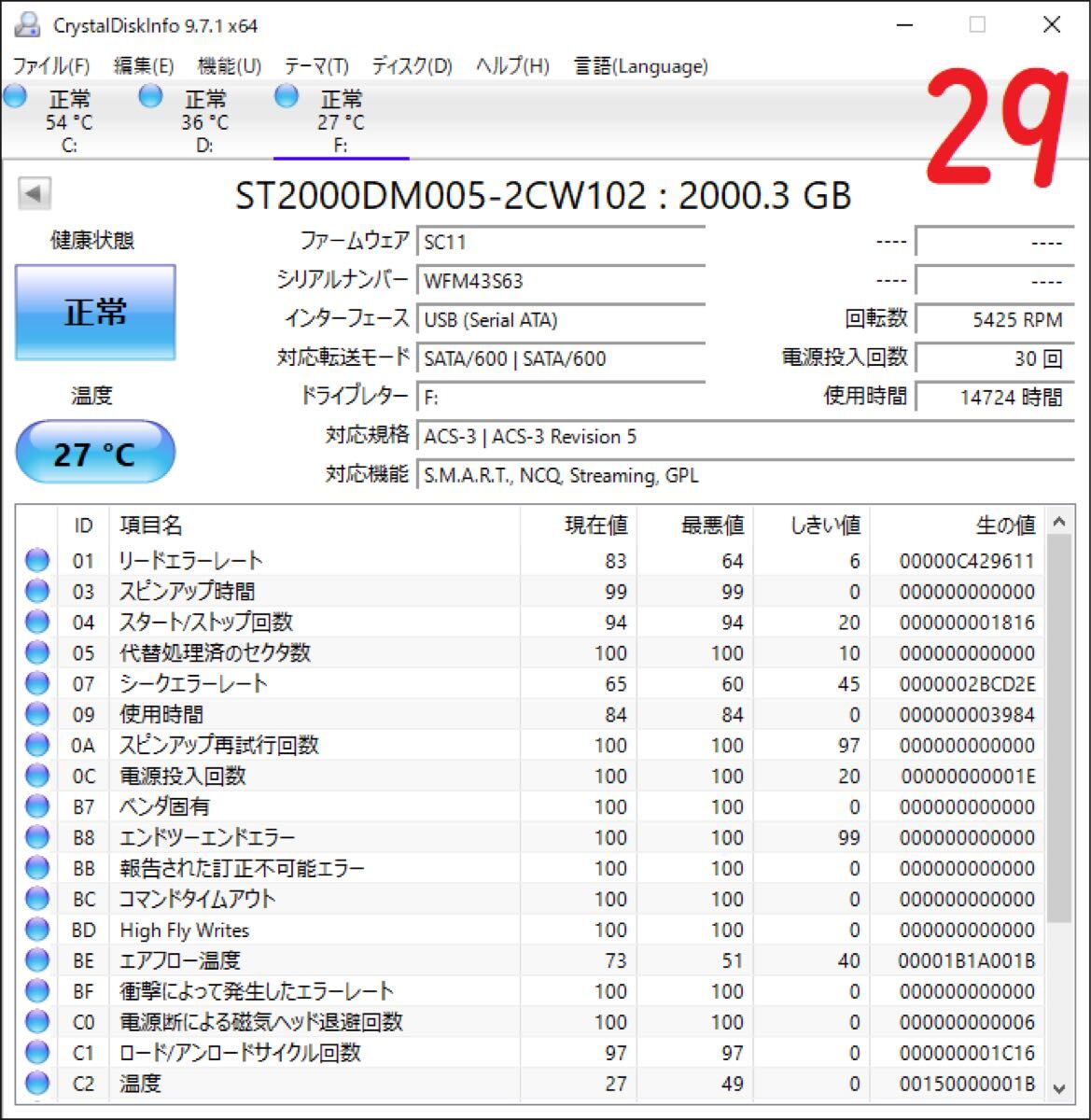This screenshot has width=1091, height=1120.
Task: Open the 機能(U) menu
Action: pyautogui.click(x=230, y=66)
